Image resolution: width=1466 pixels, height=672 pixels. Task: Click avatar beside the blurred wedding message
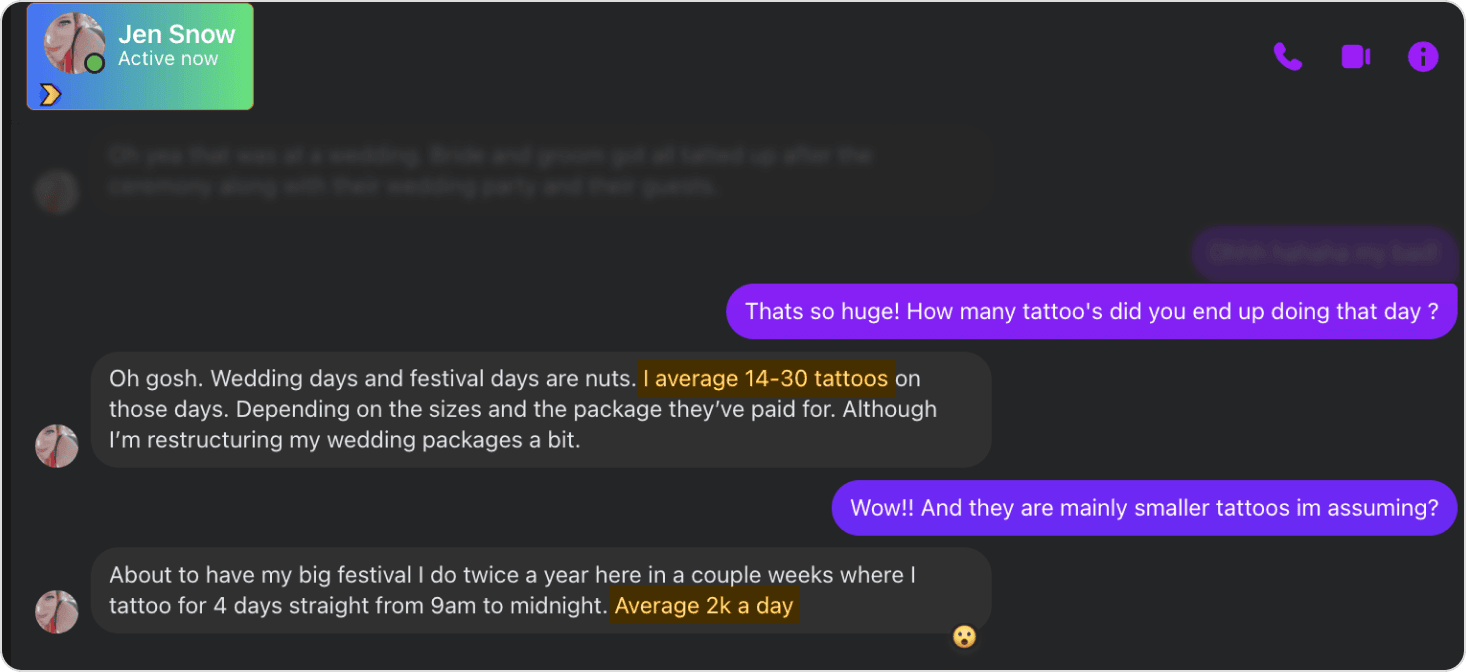[57, 192]
